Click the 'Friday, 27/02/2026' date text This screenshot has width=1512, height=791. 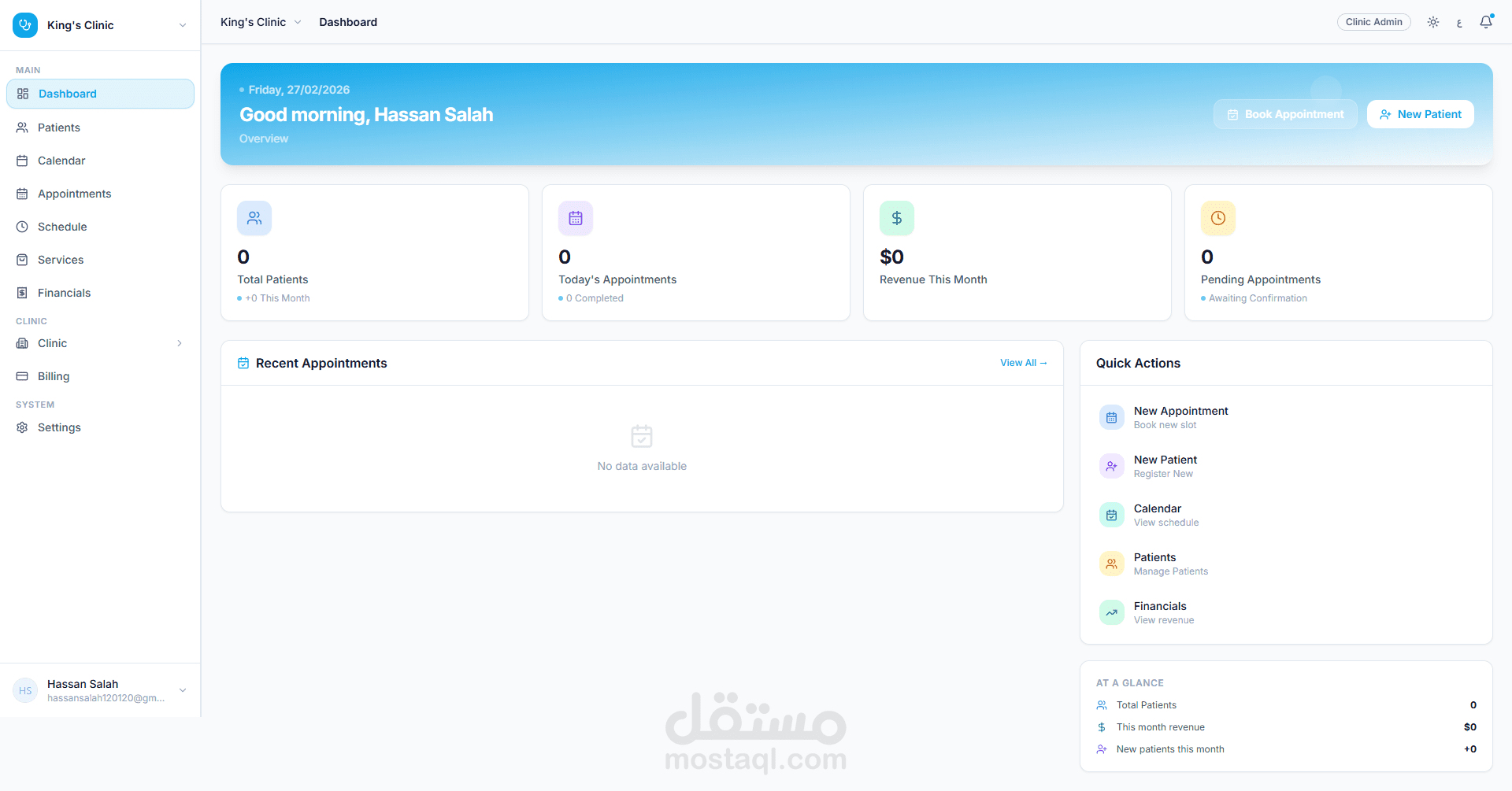299,90
